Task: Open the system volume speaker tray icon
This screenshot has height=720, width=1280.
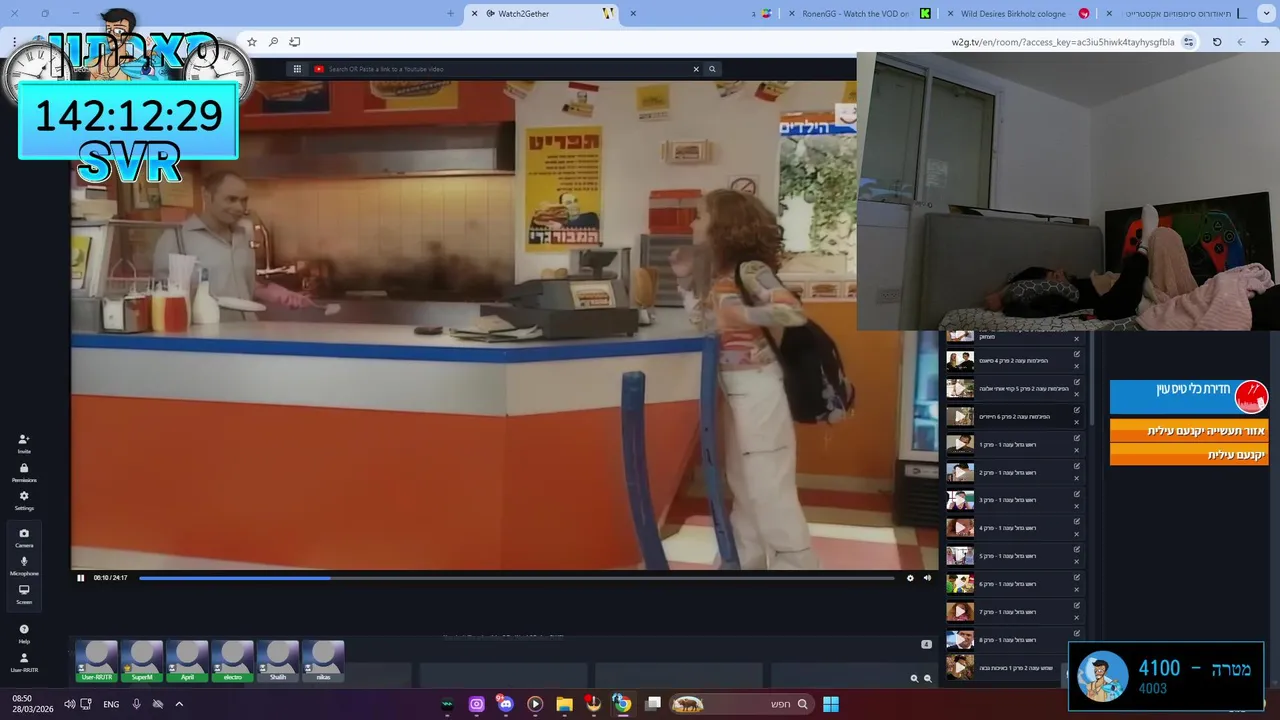Action: tap(69, 704)
